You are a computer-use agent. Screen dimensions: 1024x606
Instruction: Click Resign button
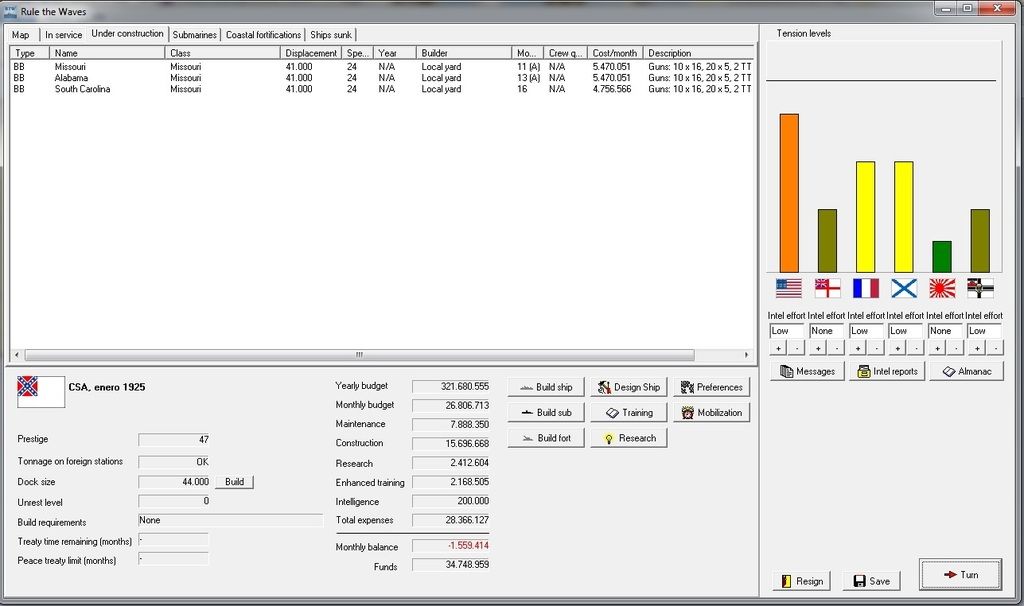pyautogui.click(x=802, y=581)
